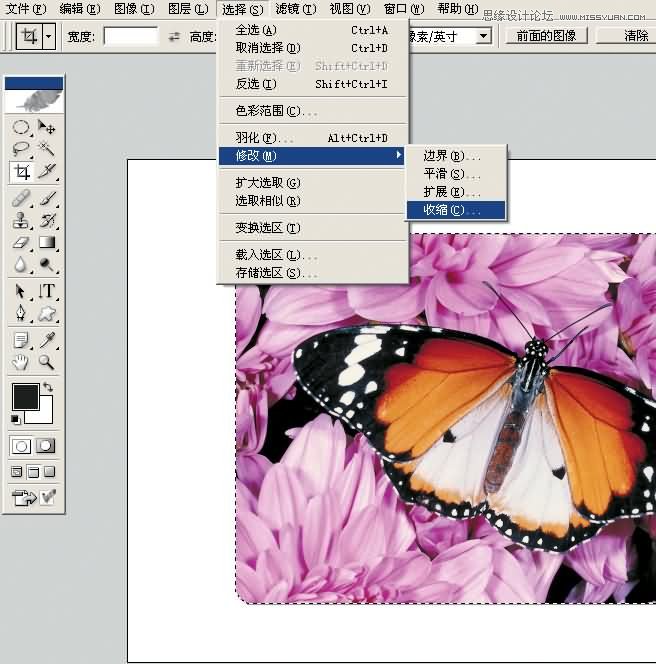Open the 视图(V) menu
This screenshot has height=664, width=656.
[x=350, y=9]
